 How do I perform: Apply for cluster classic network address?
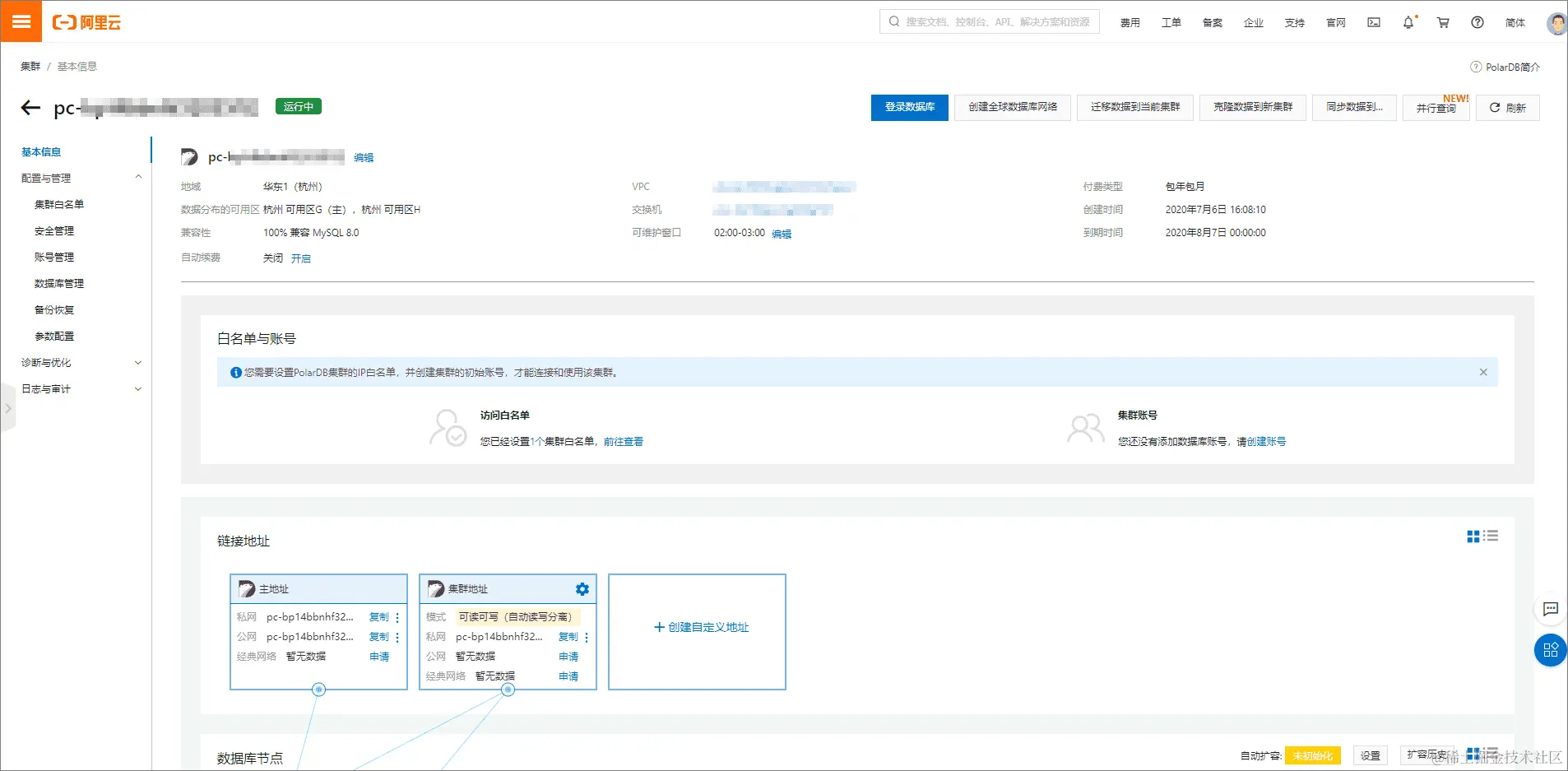tap(568, 676)
